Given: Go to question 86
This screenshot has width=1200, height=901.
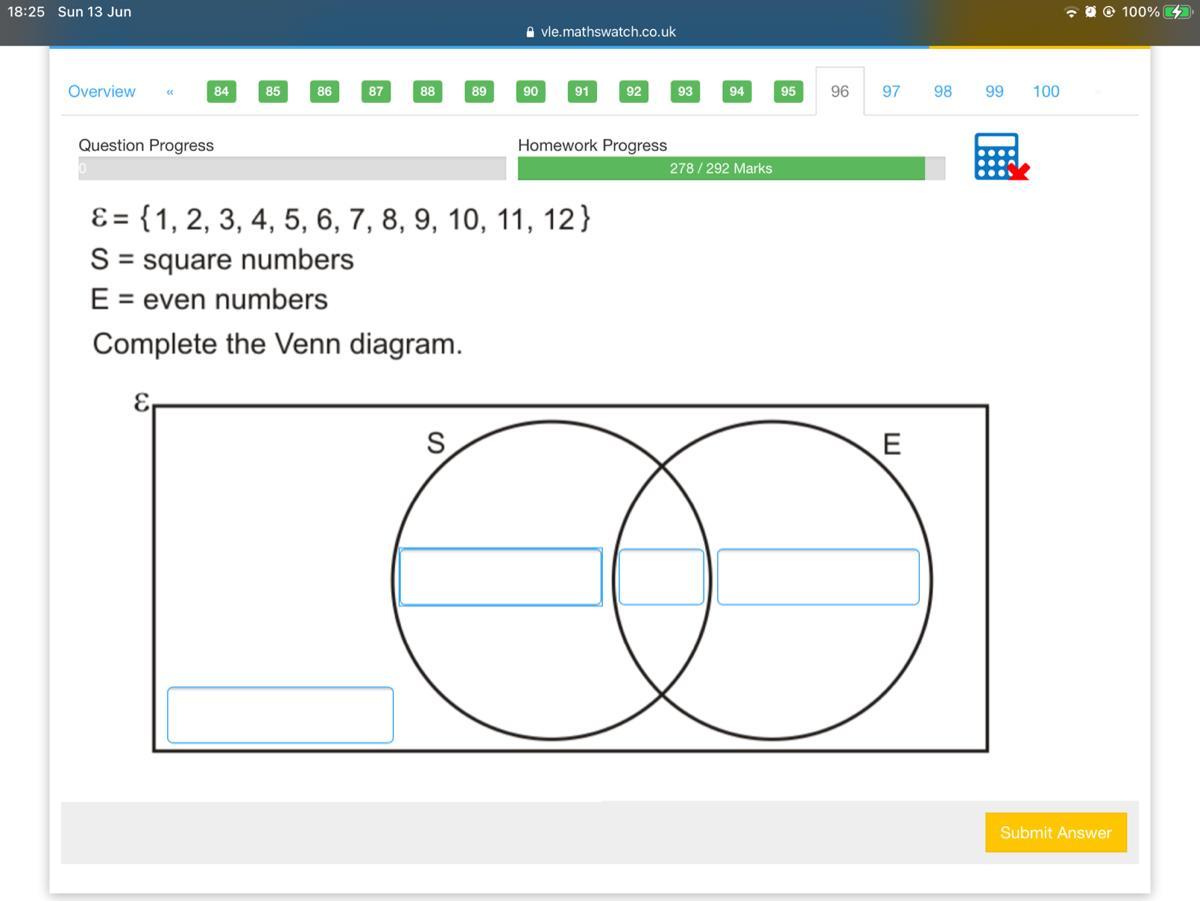Looking at the screenshot, I should tap(324, 91).
